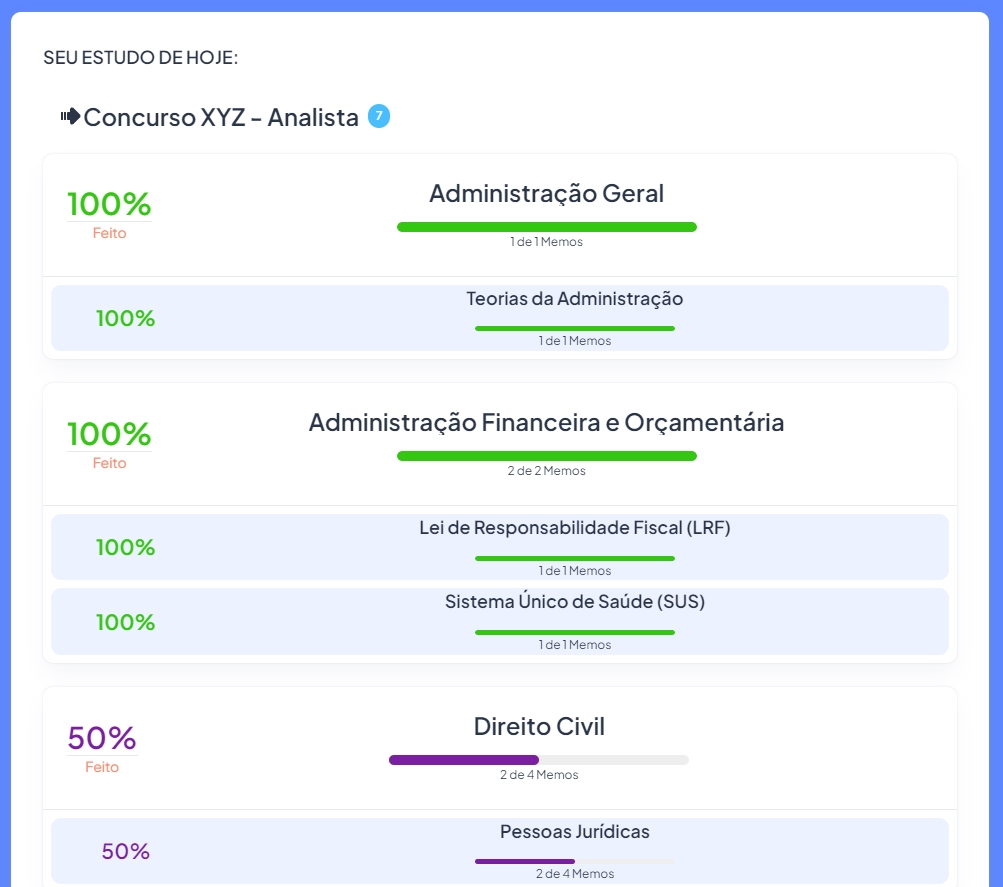Viewport: 1003px width, 887px height.
Task: Click Administração Financeira e Orçamentária progress bar
Action: click(546, 456)
